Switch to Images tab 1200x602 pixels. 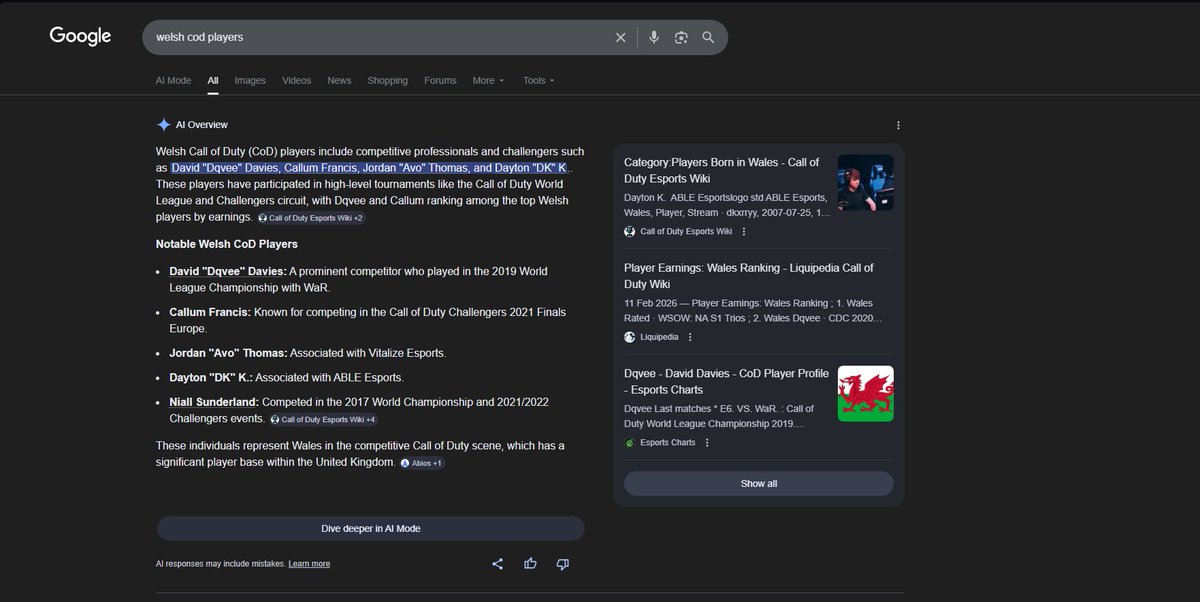click(x=250, y=80)
